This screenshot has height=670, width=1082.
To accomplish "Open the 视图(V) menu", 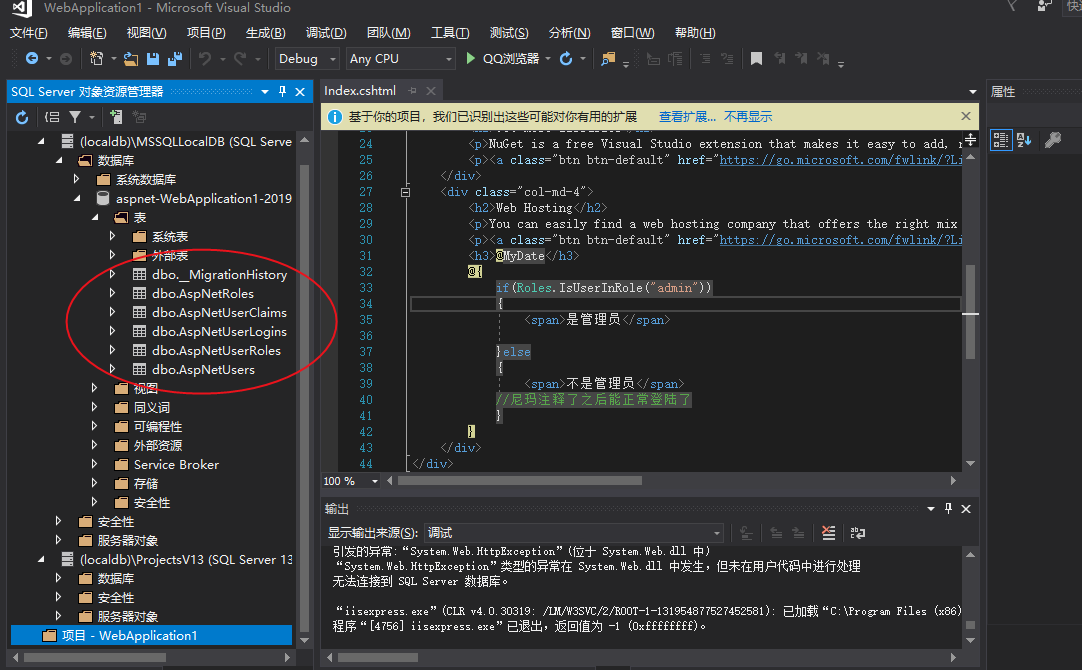I will [x=146, y=32].
